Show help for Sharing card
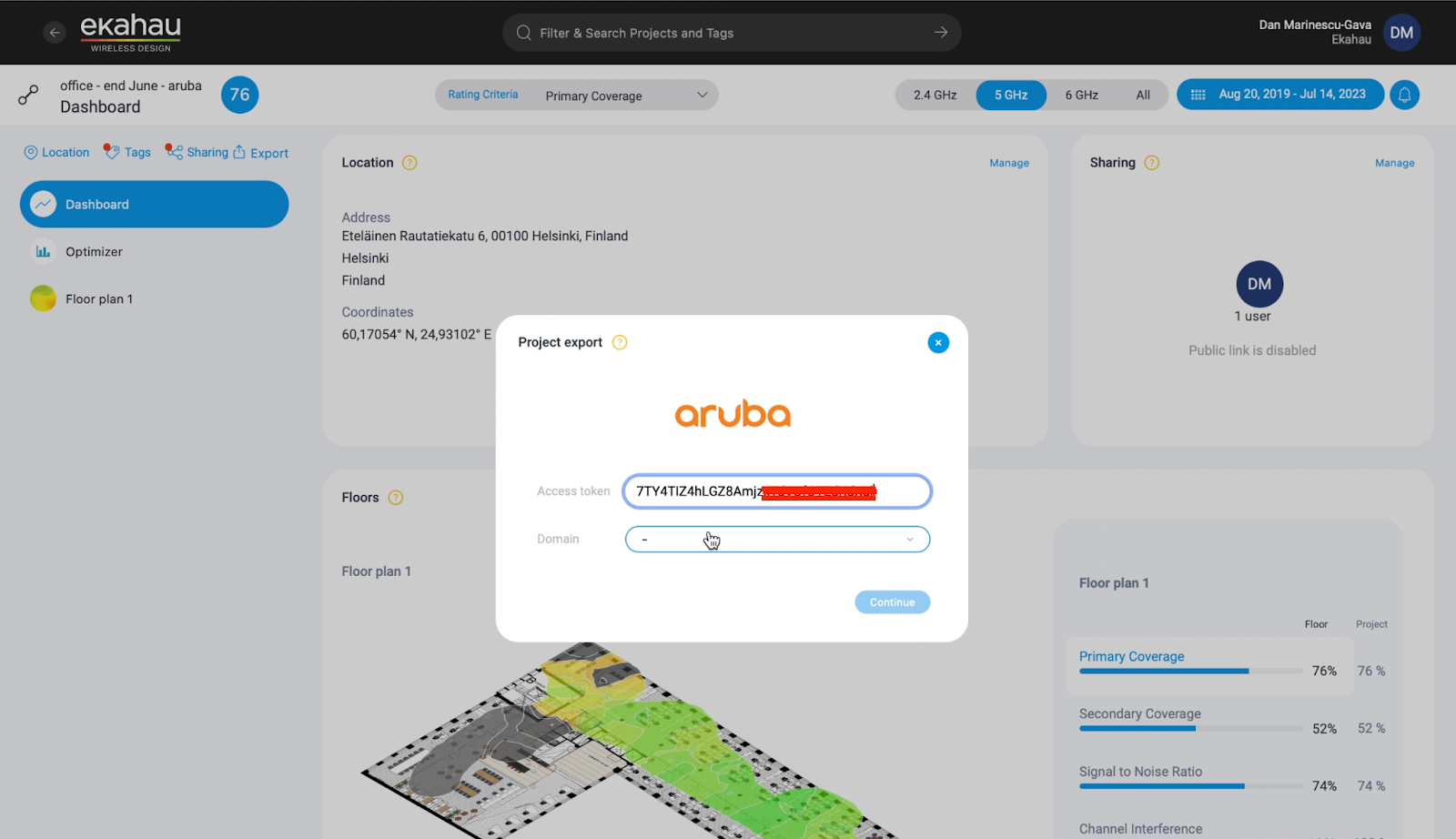The image size is (1456, 839). [x=1151, y=163]
